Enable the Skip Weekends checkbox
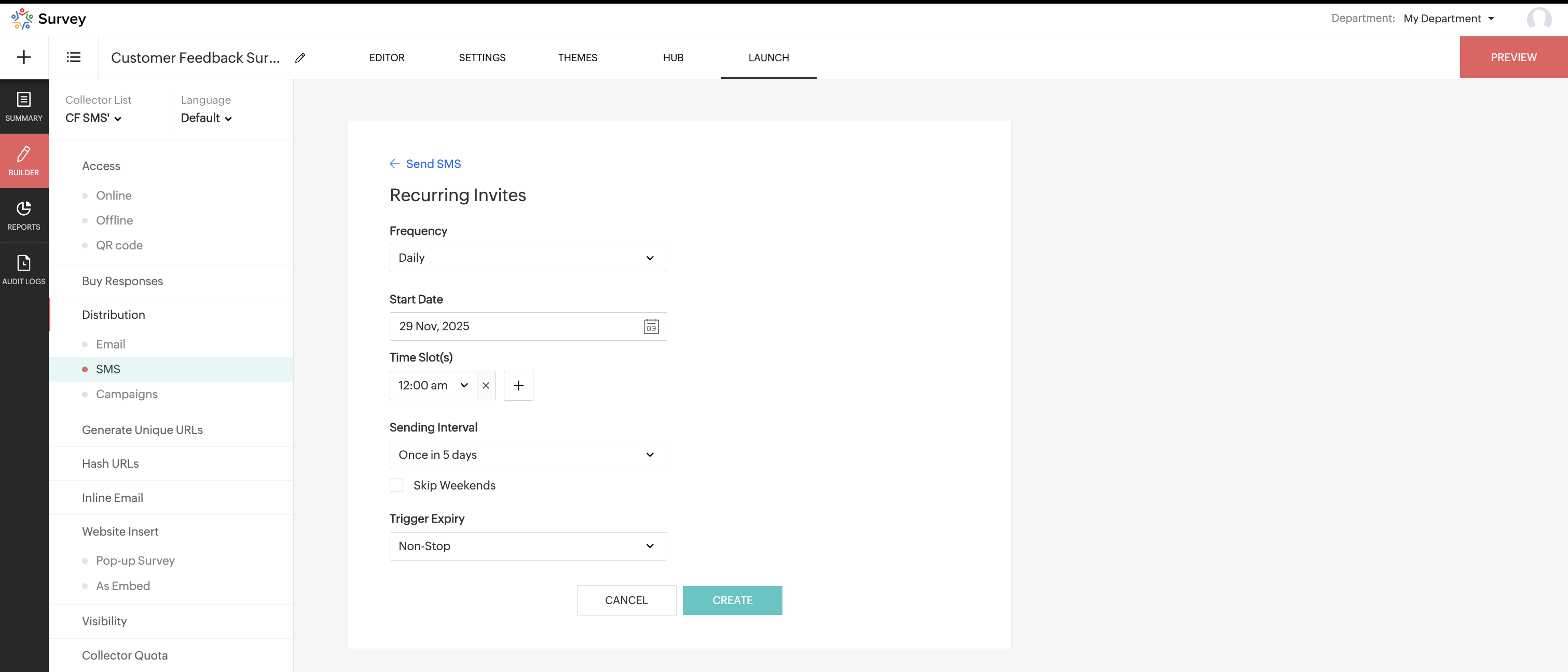The image size is (1568, 672). pos(396,485)
